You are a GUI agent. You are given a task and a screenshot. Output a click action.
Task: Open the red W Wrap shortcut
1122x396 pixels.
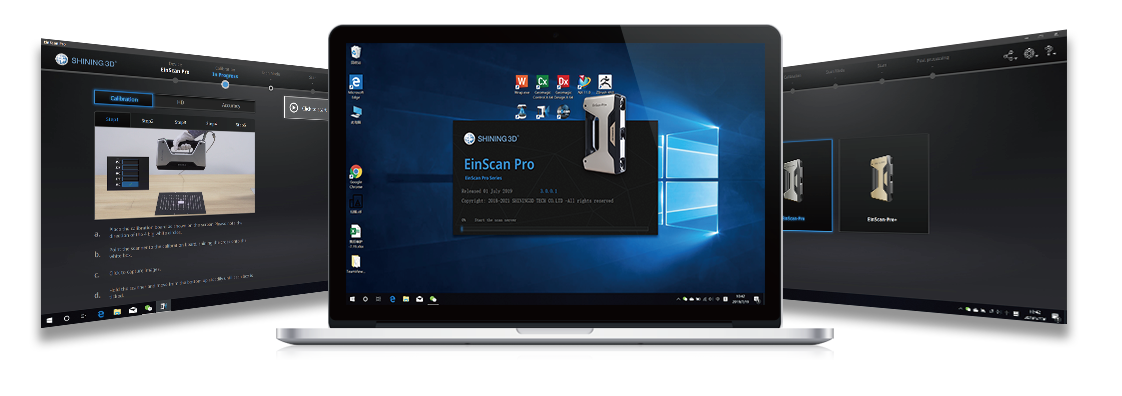(522, 83)
